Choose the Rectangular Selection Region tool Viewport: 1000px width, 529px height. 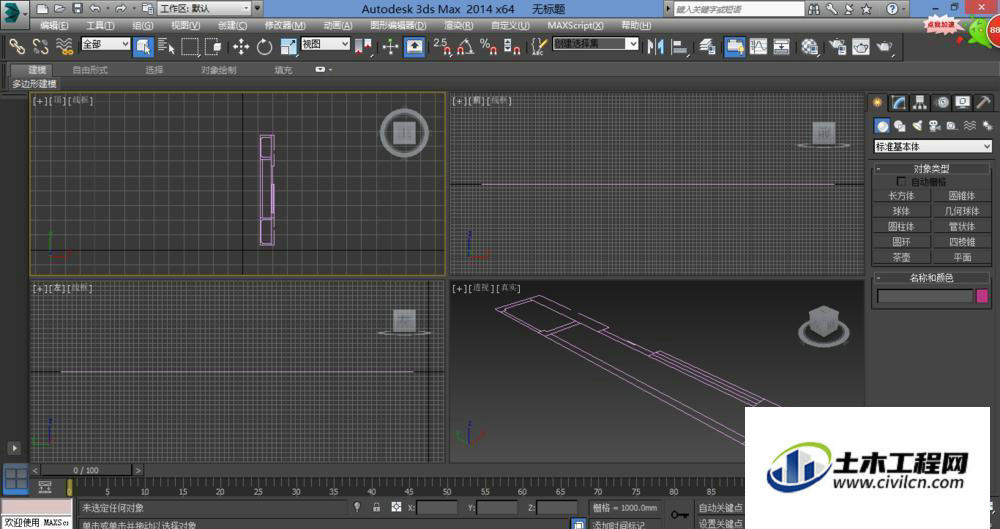tap(190, 47)
